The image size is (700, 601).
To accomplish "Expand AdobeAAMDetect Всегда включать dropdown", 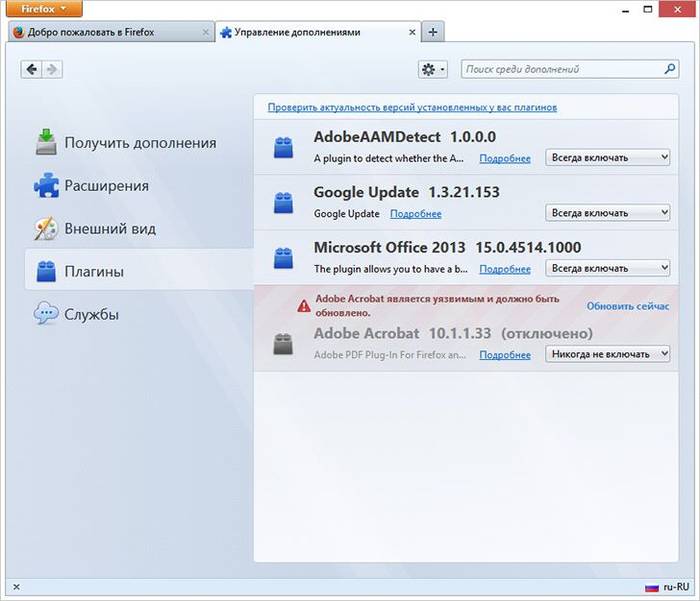I will (607, 158).
